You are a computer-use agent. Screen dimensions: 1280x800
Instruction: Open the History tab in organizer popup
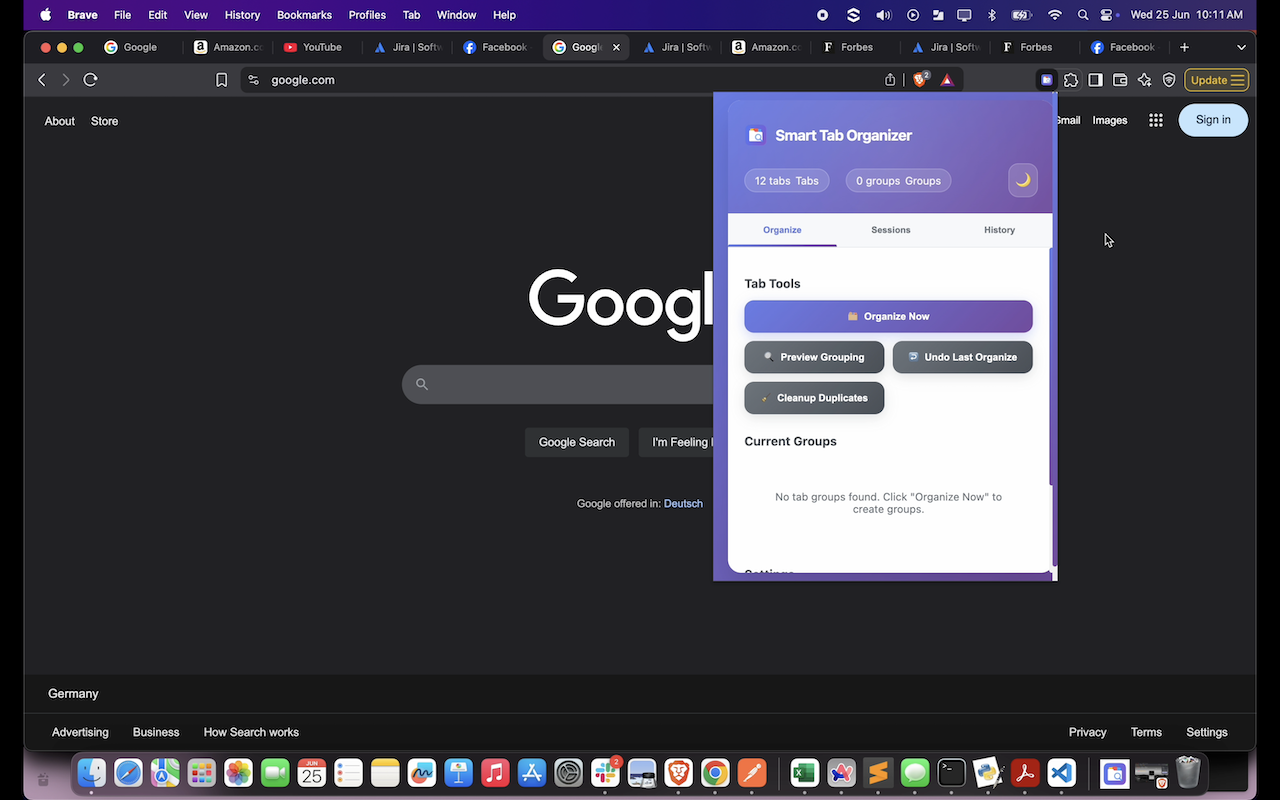(x=999, y=230)
